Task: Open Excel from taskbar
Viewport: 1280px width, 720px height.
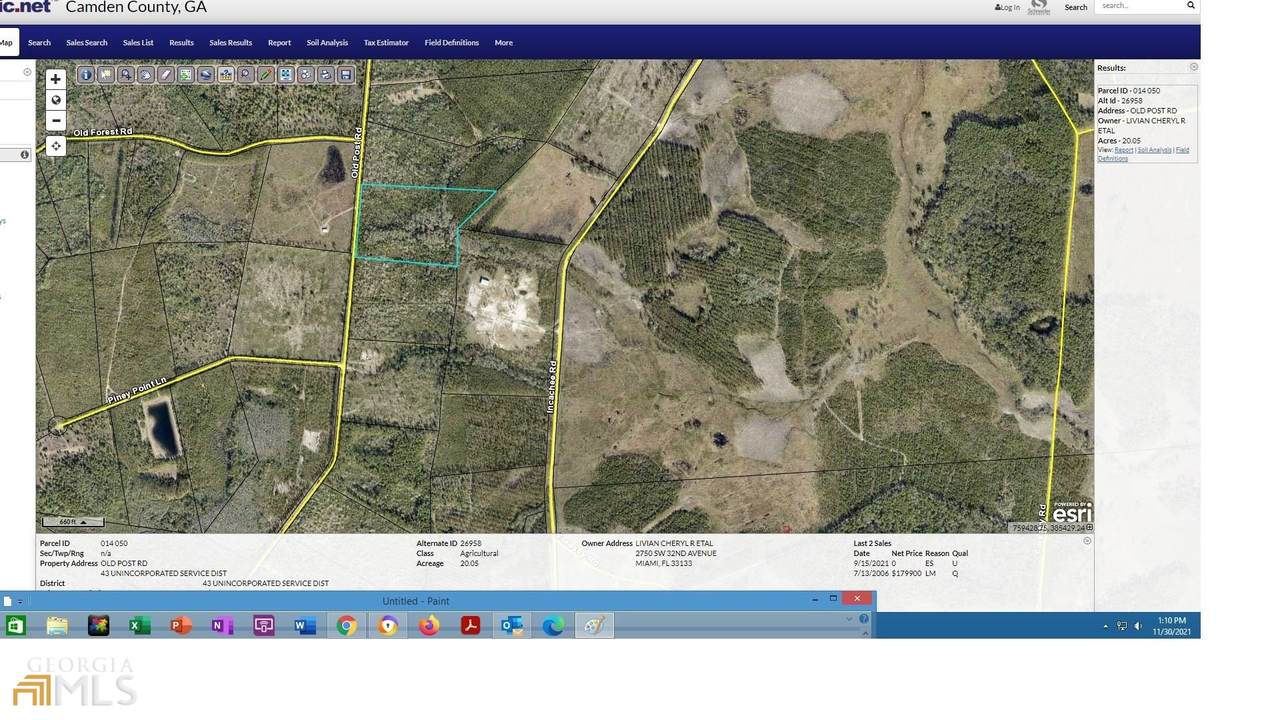Action: pyautogui.click(x=140, y=626)
